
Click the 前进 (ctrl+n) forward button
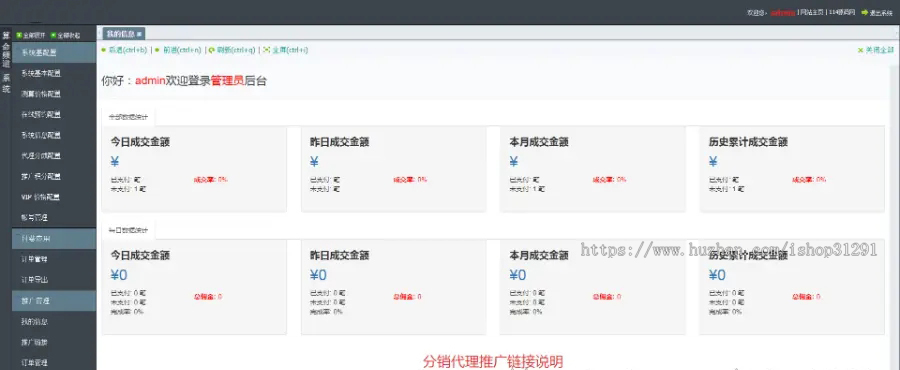click(179, 50)
